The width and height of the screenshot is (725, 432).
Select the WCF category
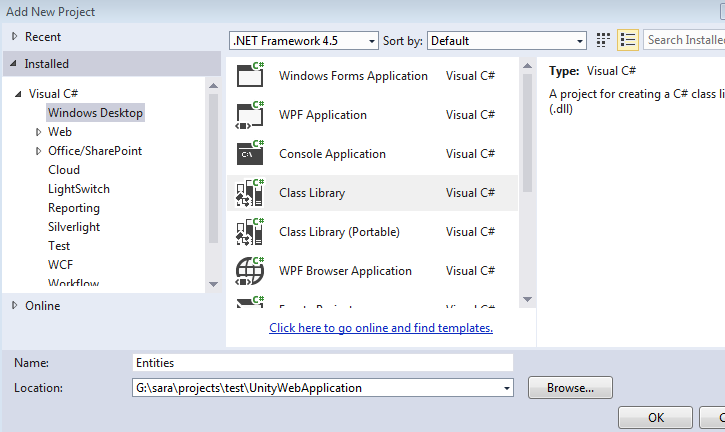pyautogui.click(x=60, y=265)
